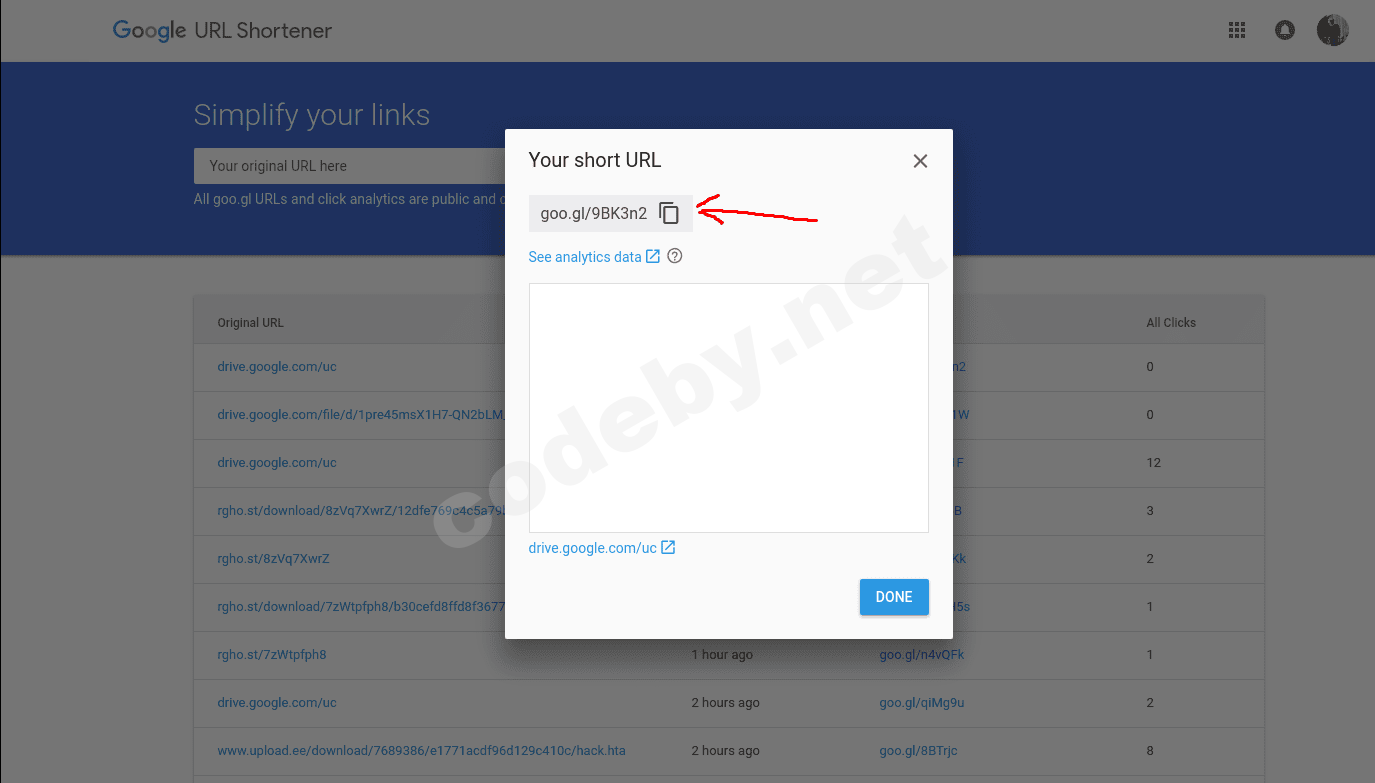Open the Google URL Shortener logo
This screenshot has width=1375, height=783.
click(x=222, y=30)
